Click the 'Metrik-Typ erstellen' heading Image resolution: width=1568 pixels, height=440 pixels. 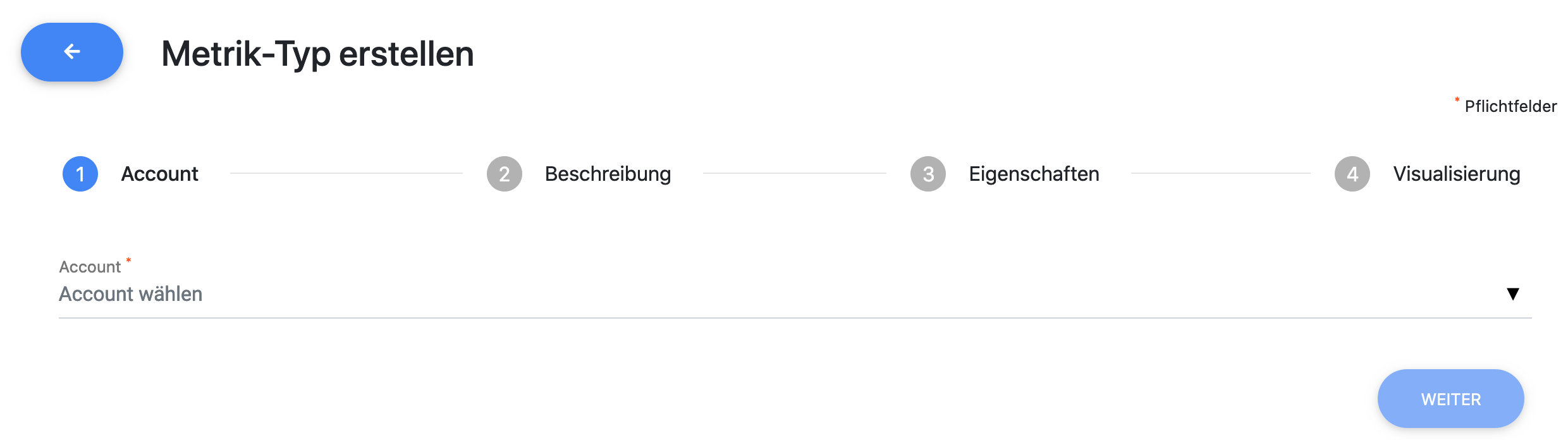pos(317,54)
